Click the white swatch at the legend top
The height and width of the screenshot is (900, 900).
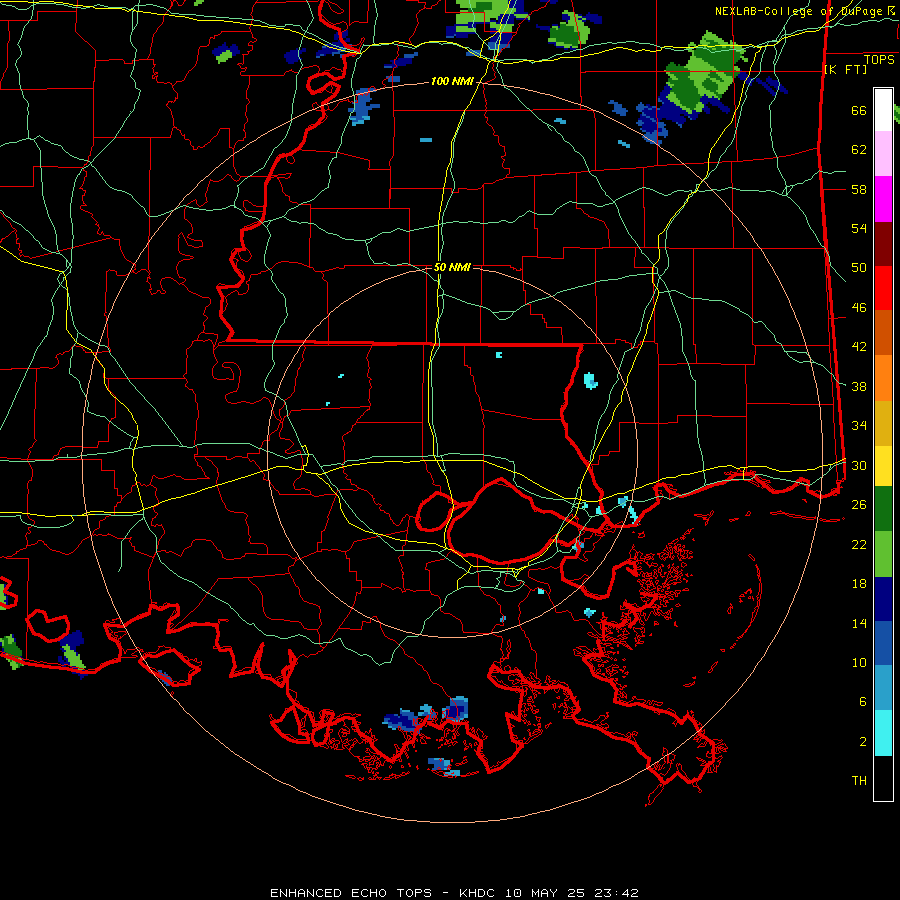pos(883,110)
